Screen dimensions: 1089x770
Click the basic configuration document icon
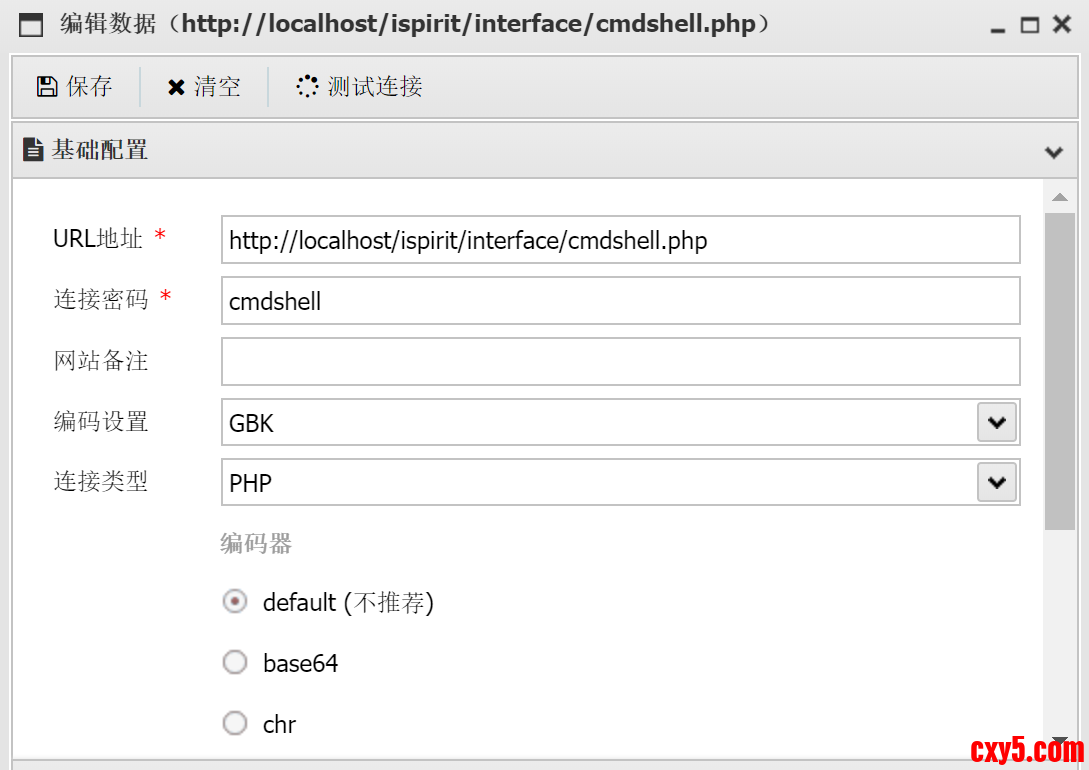click(x=33, y=150)
